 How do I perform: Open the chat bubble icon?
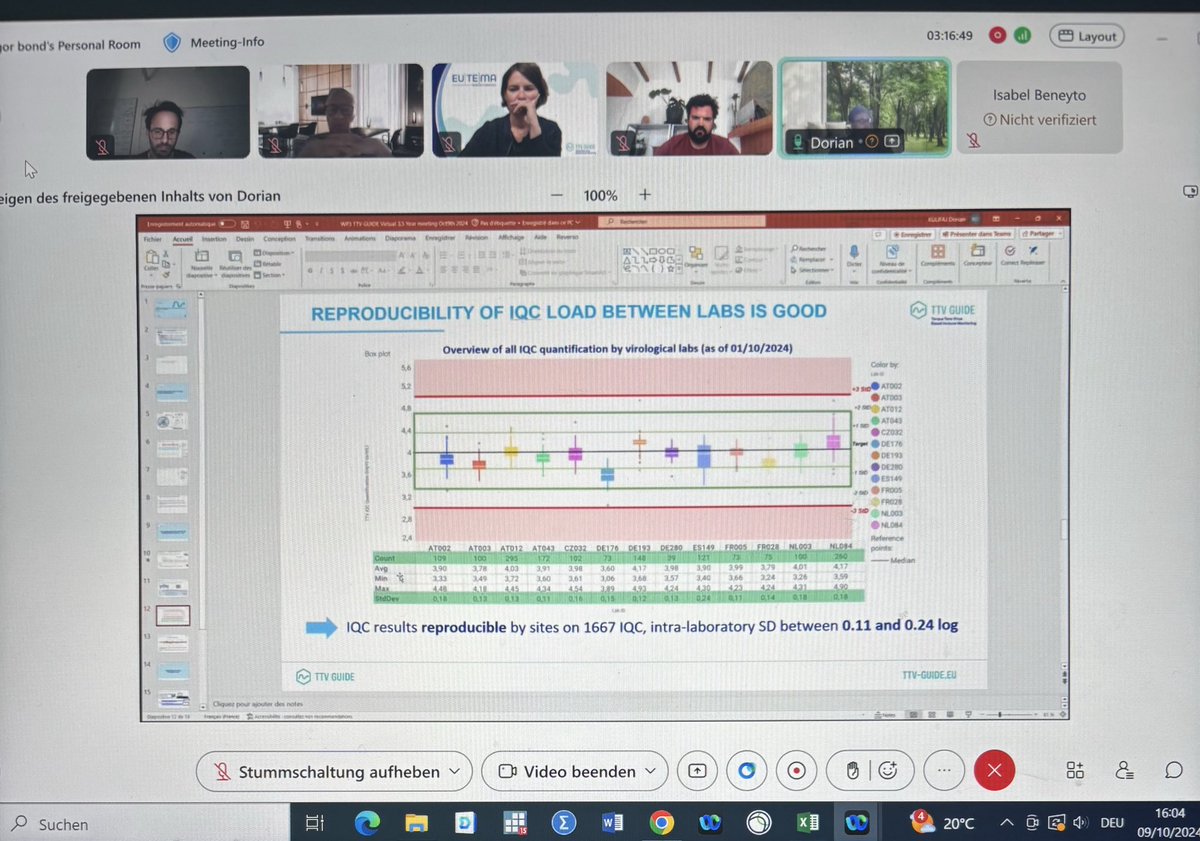(x=1174, y=770)
